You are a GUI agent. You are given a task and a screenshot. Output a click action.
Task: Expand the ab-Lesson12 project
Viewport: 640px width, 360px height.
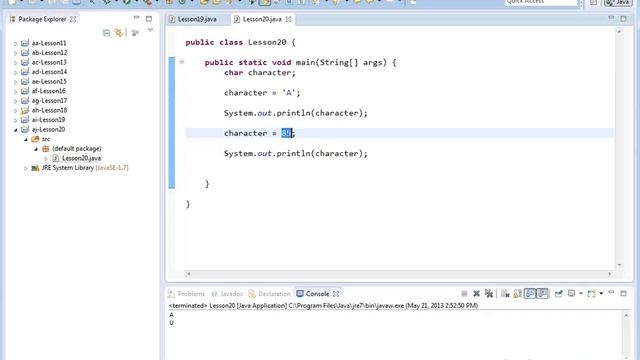point(16,53)
